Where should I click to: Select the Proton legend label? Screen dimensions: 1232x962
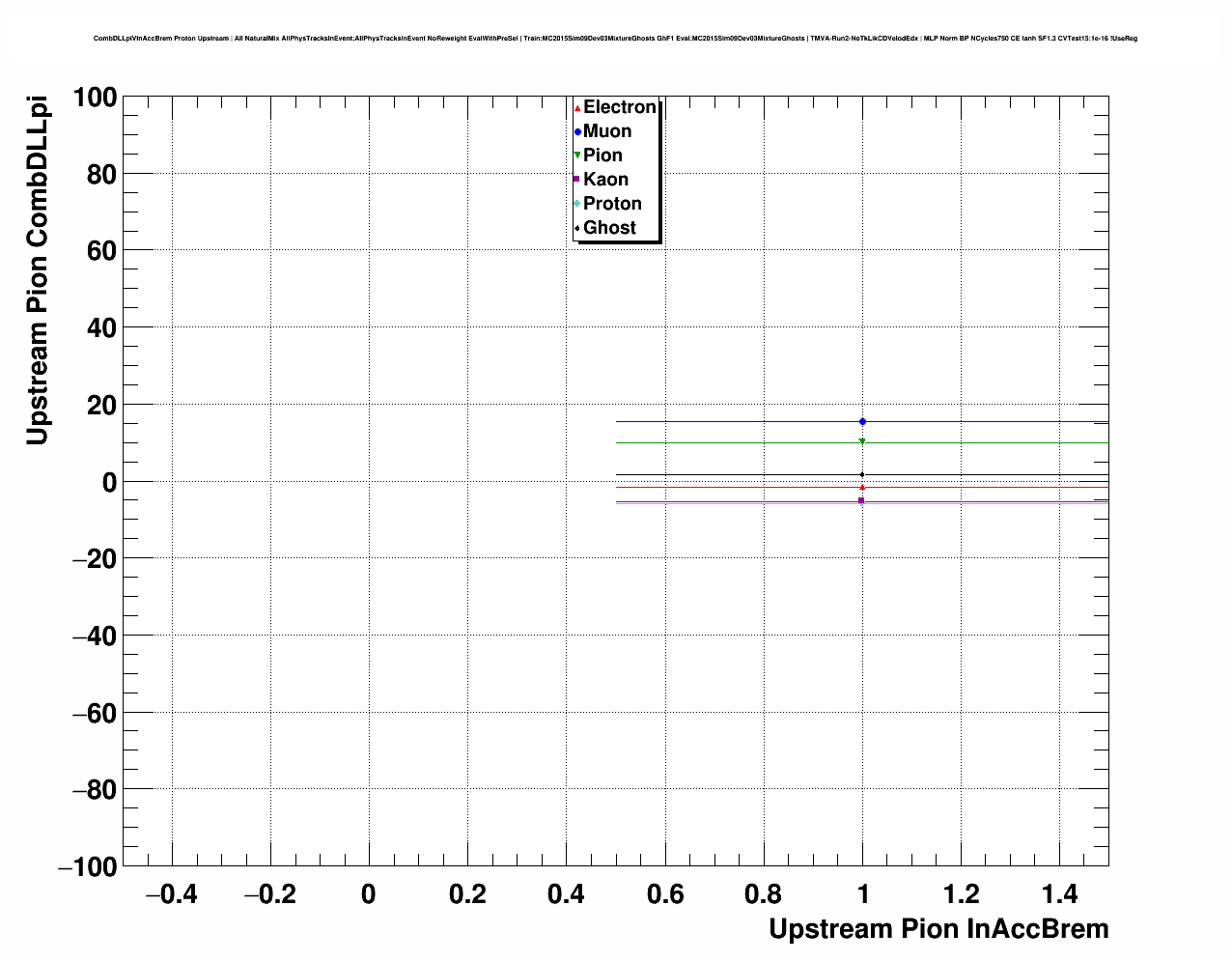click(x=612, y=204)
